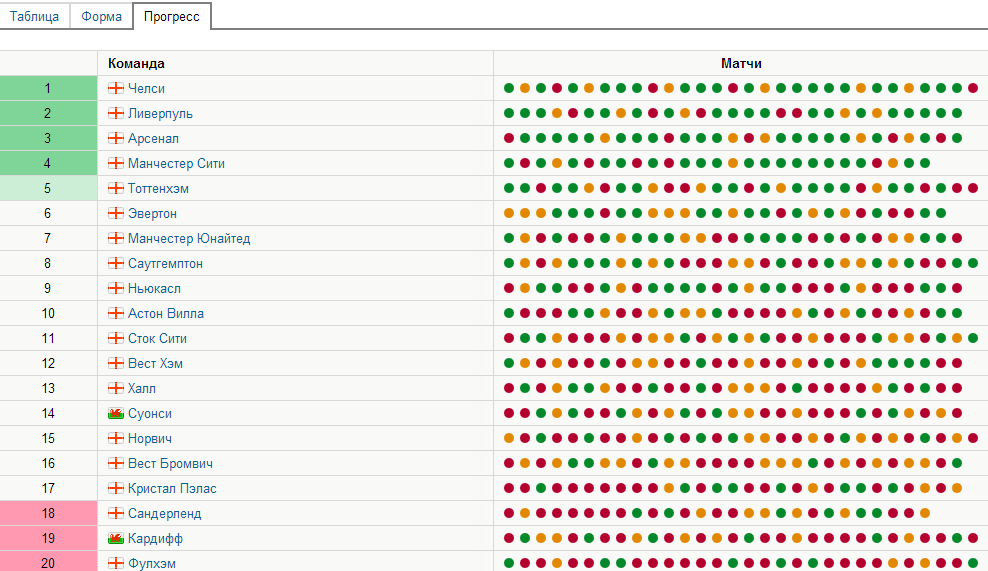Click the England flag beside Арсенал

pos(116,137)
